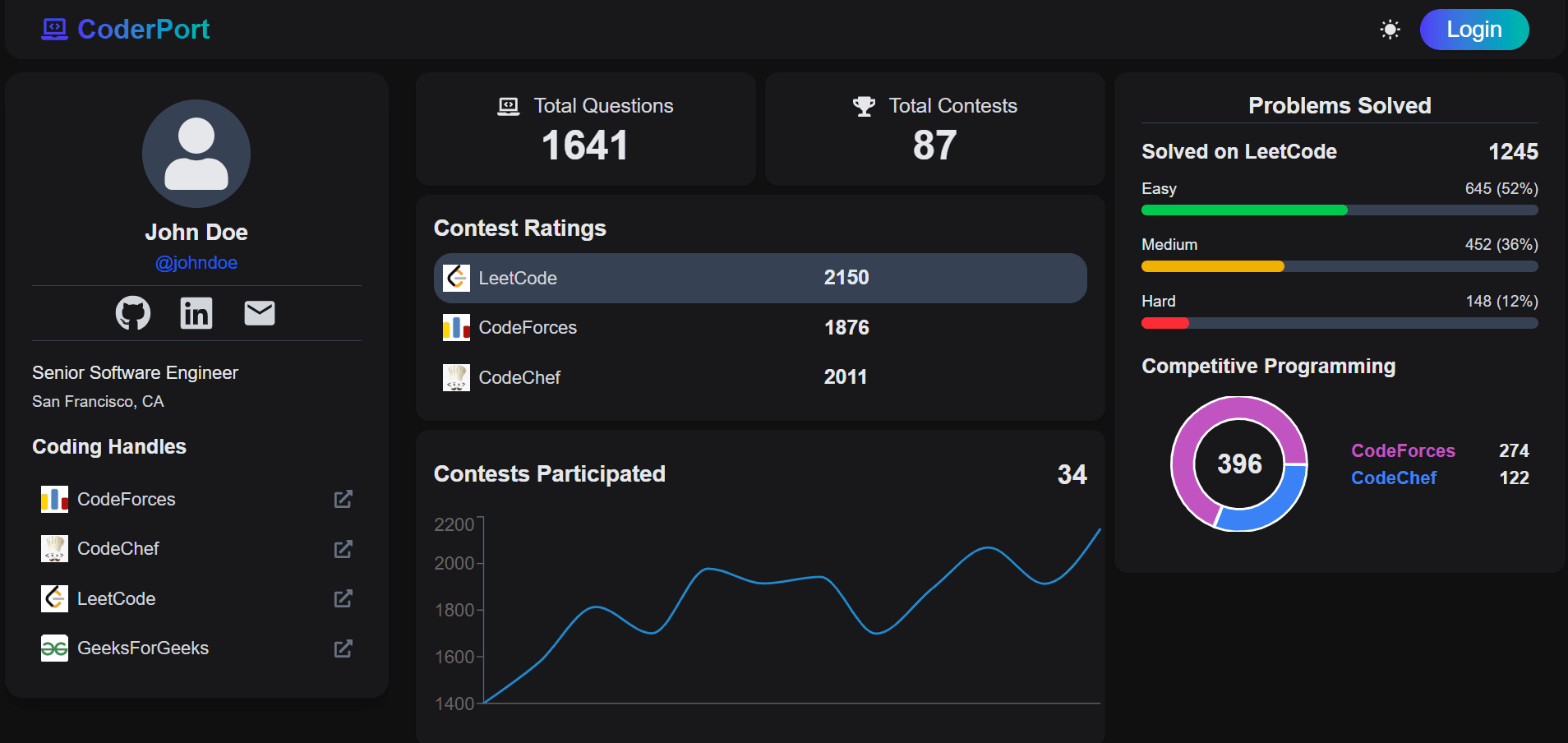The image size is (1568, 743).
Task: Click the CoderPort brand name
Action: click(144, 30)
